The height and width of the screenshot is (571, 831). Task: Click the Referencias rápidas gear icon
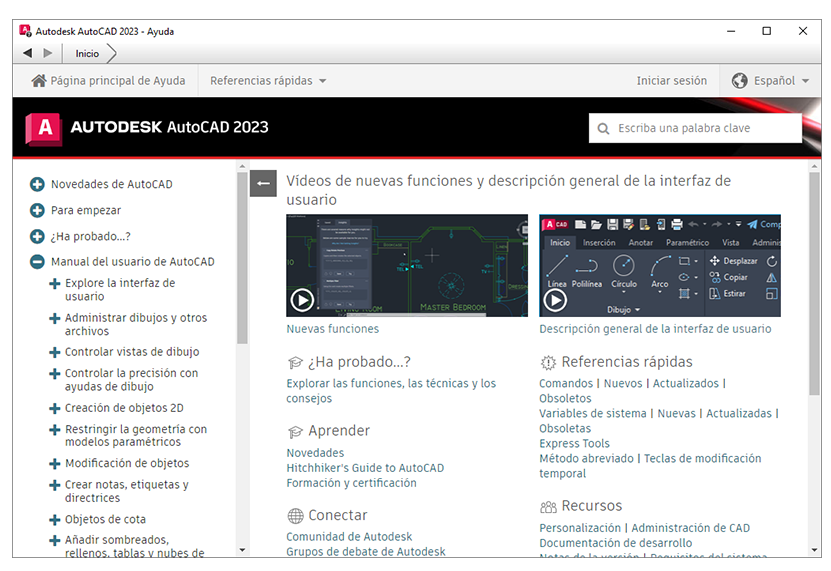pos(548,363)
